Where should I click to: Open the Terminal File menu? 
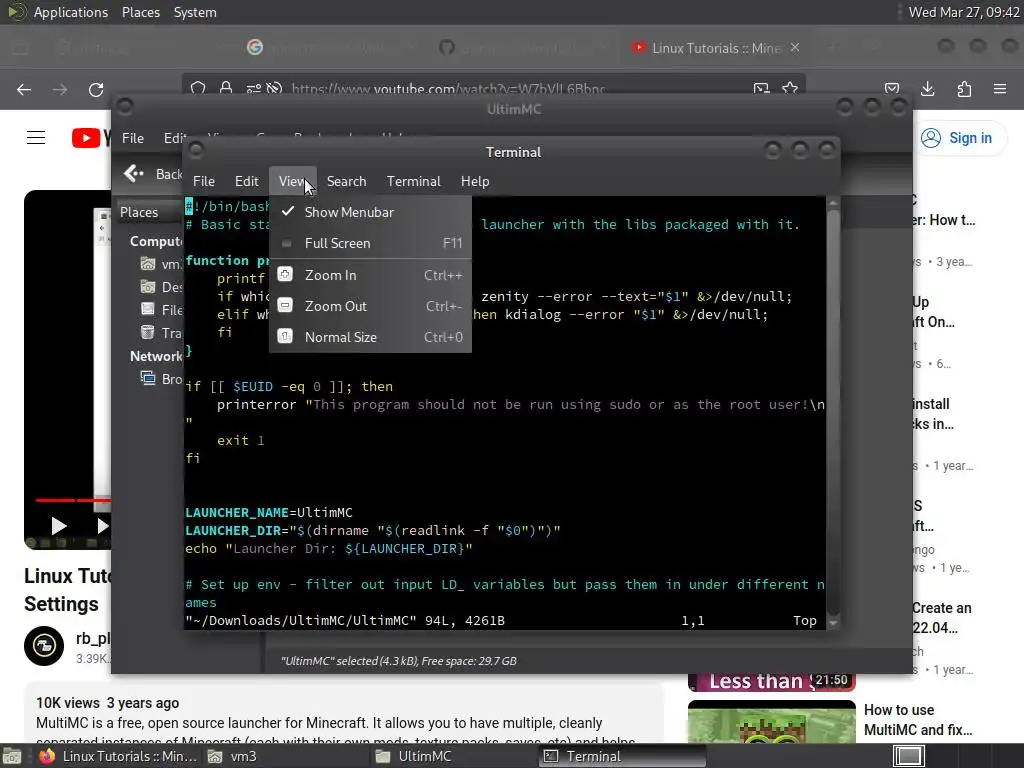pos(204,181)
